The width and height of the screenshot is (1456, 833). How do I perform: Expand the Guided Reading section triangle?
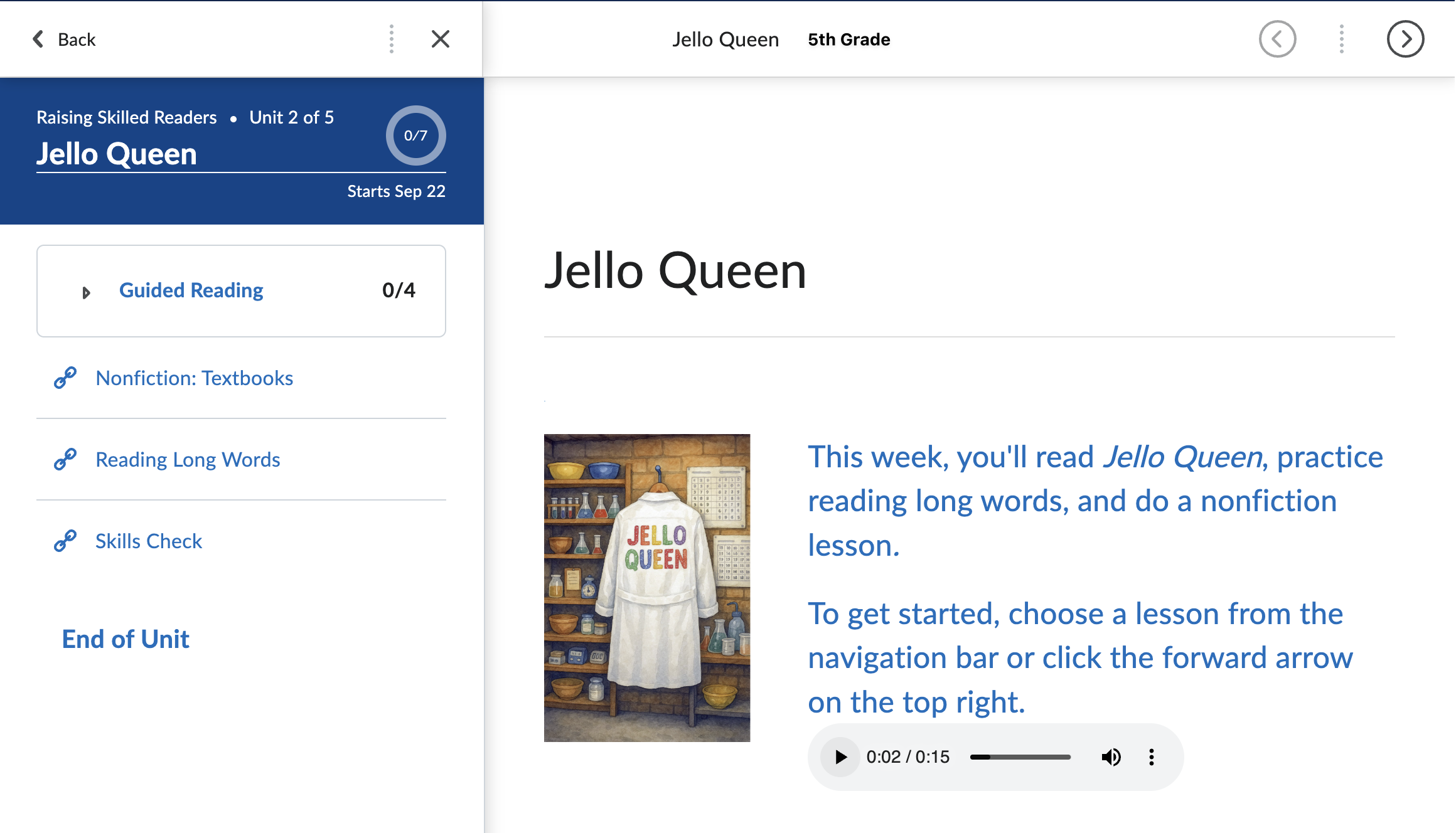pos(86,292)
